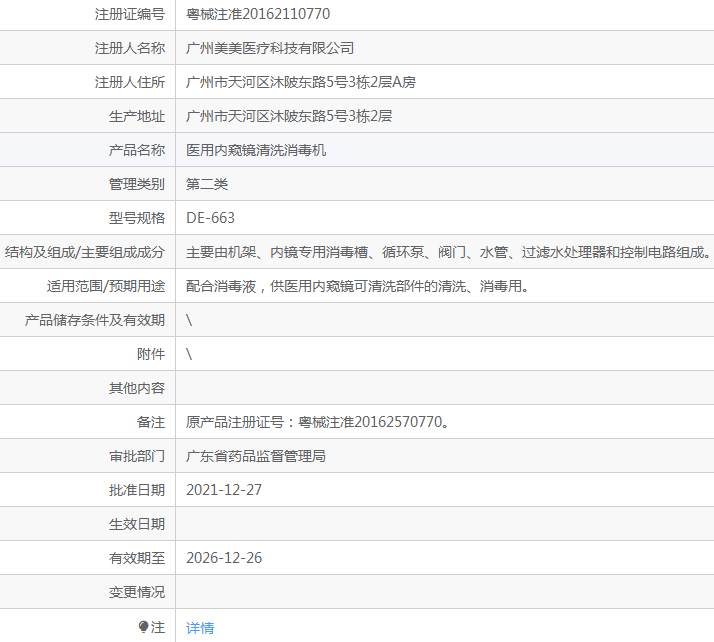Click the 结构及组成/主要组成成分 label
The height and width of the screenshot is (642, 714).
85,252
